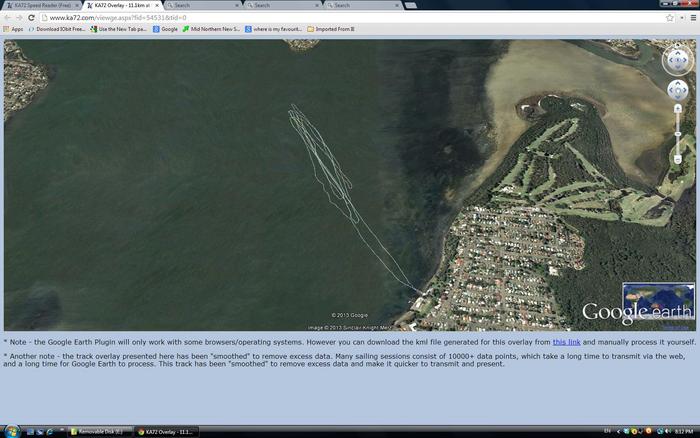The image size is (700, 438).
Task: Open the Apps bookmarks shortcut
Action: pos(13,29)
